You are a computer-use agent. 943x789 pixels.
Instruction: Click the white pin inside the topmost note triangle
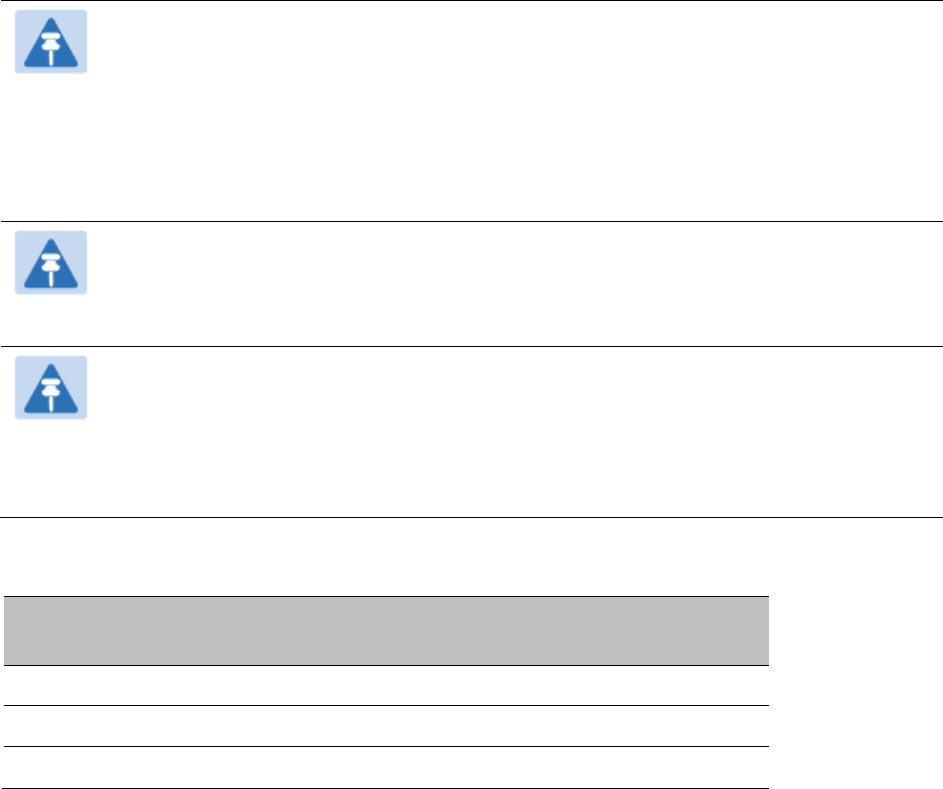click(51, 46)
